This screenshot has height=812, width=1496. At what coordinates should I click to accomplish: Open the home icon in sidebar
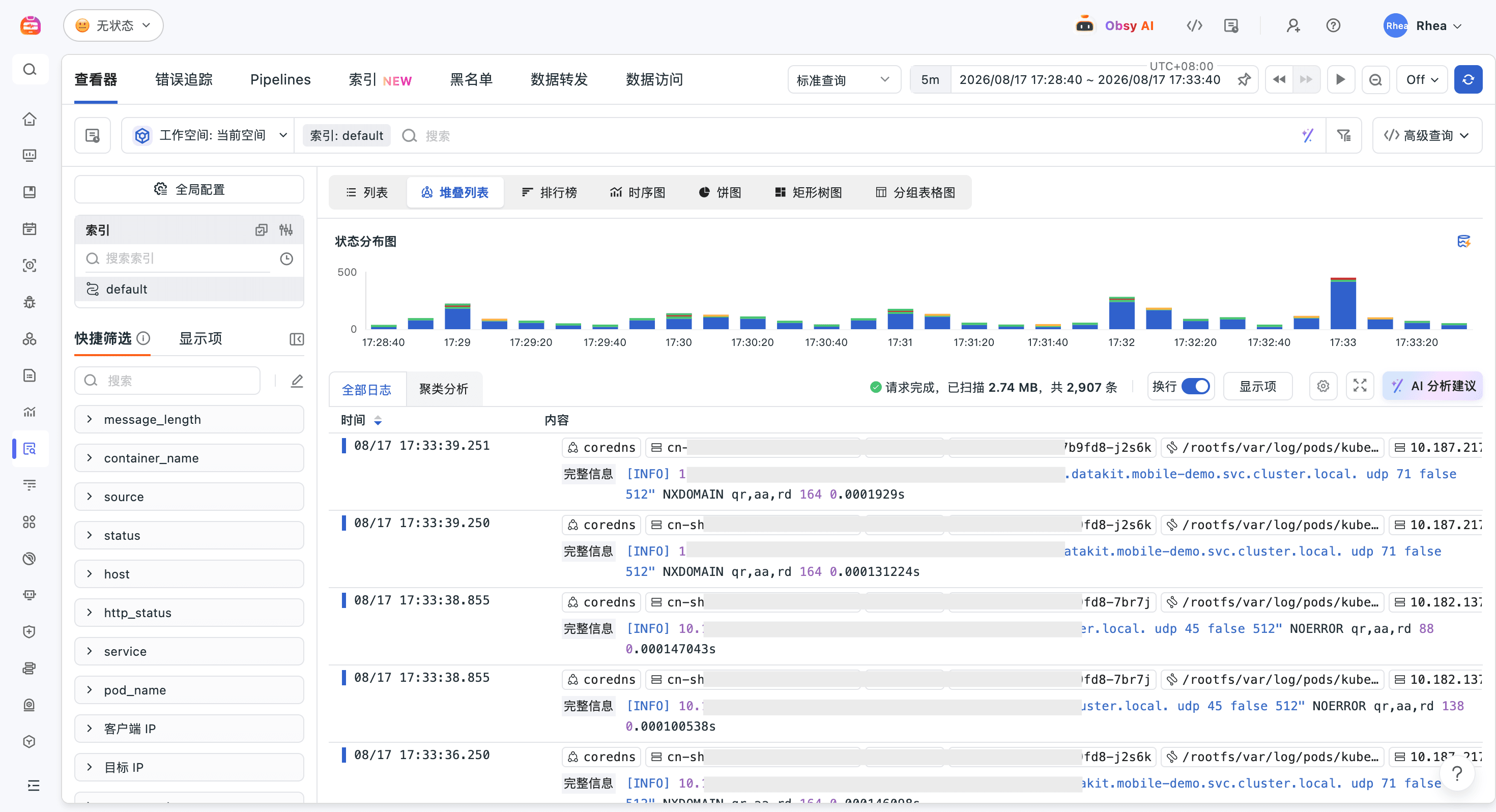point(30,119)
